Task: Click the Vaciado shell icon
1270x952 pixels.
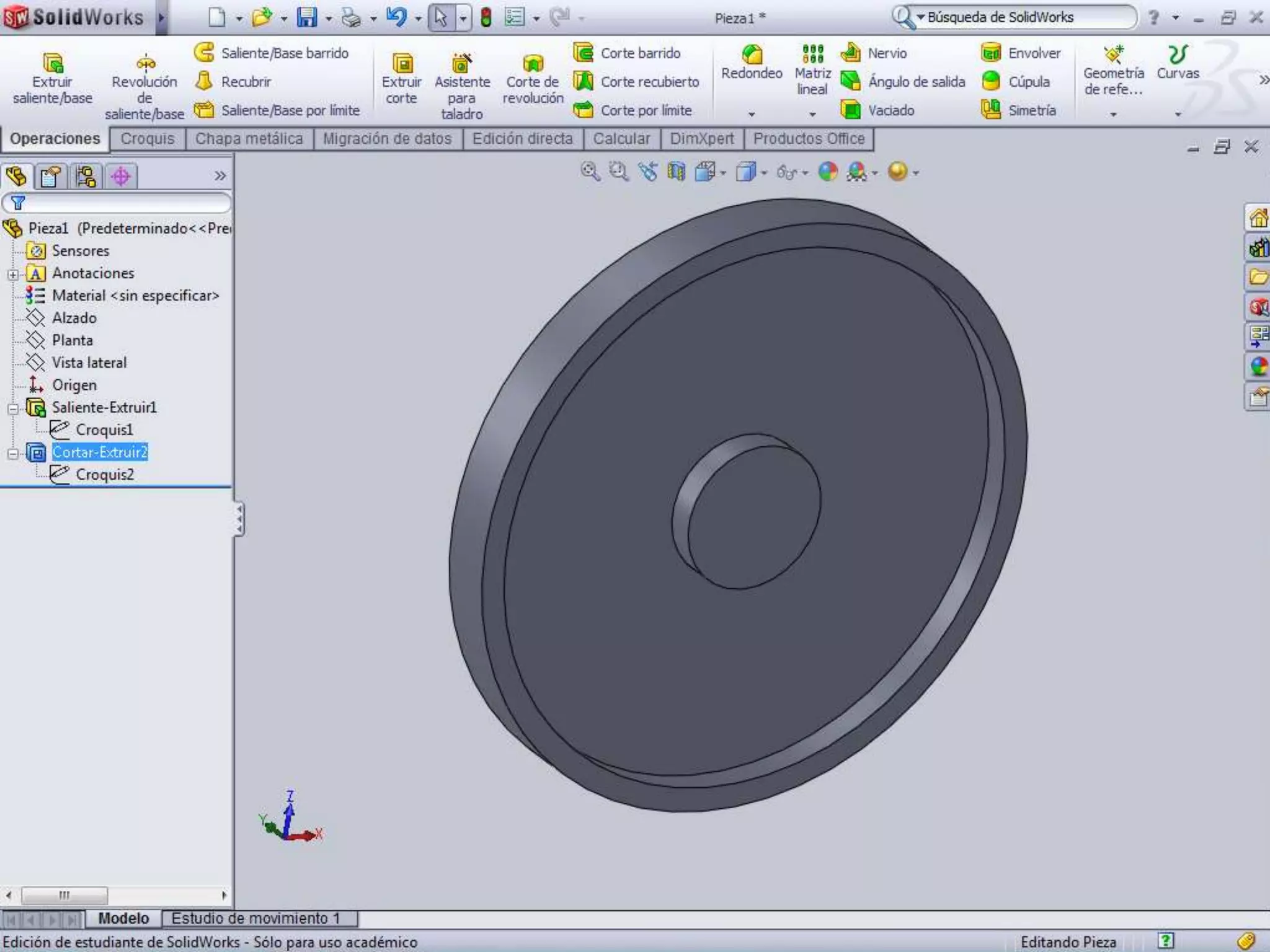Action: click(851, 110)
